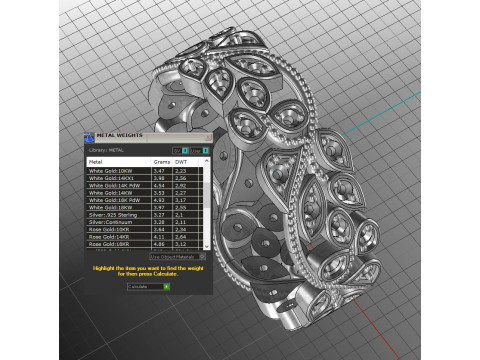Click the Metal Weights dialog icon

pyautogui.click(x=89, y=137)
